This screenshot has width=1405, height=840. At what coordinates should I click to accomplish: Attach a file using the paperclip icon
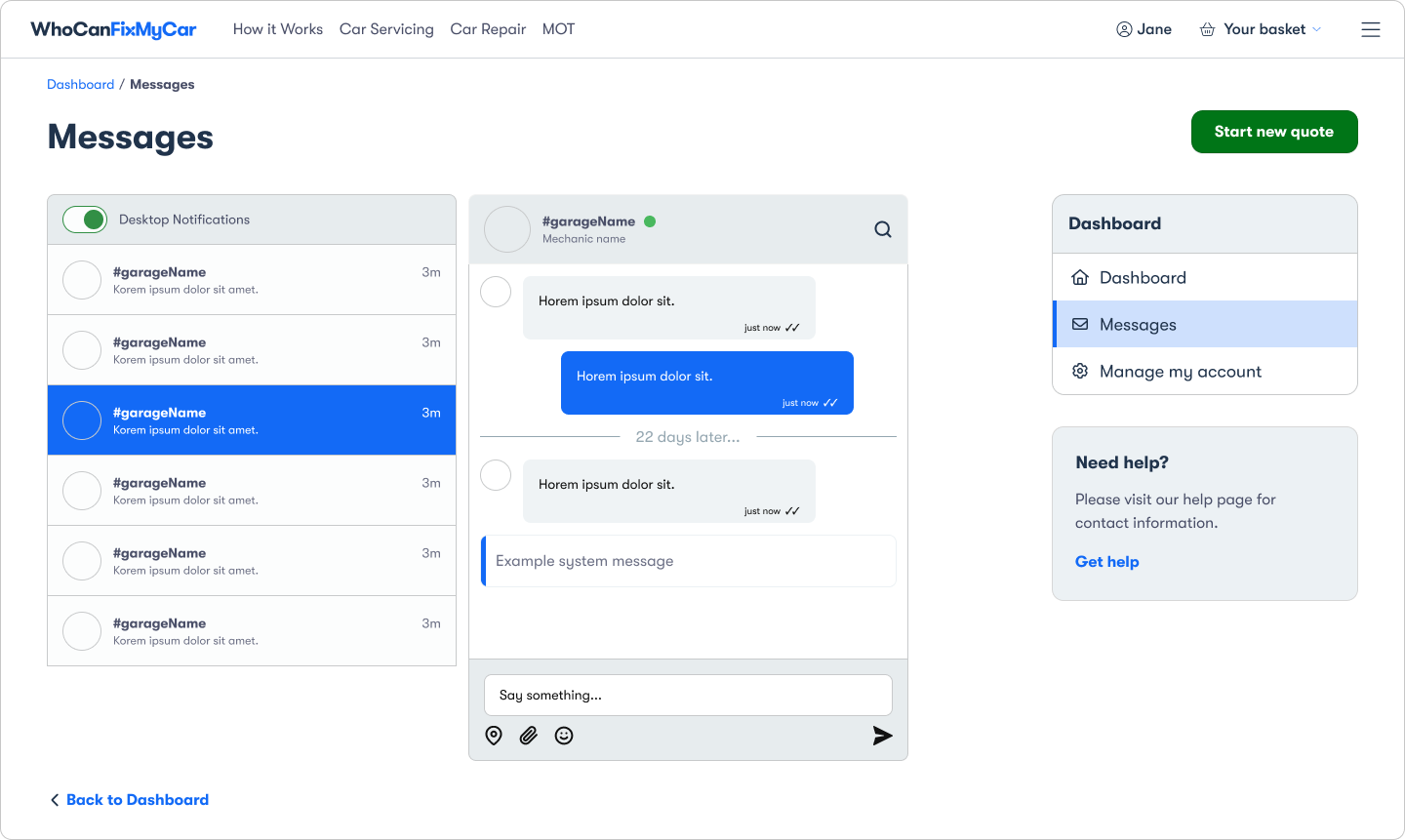click(x=529, y=735)
